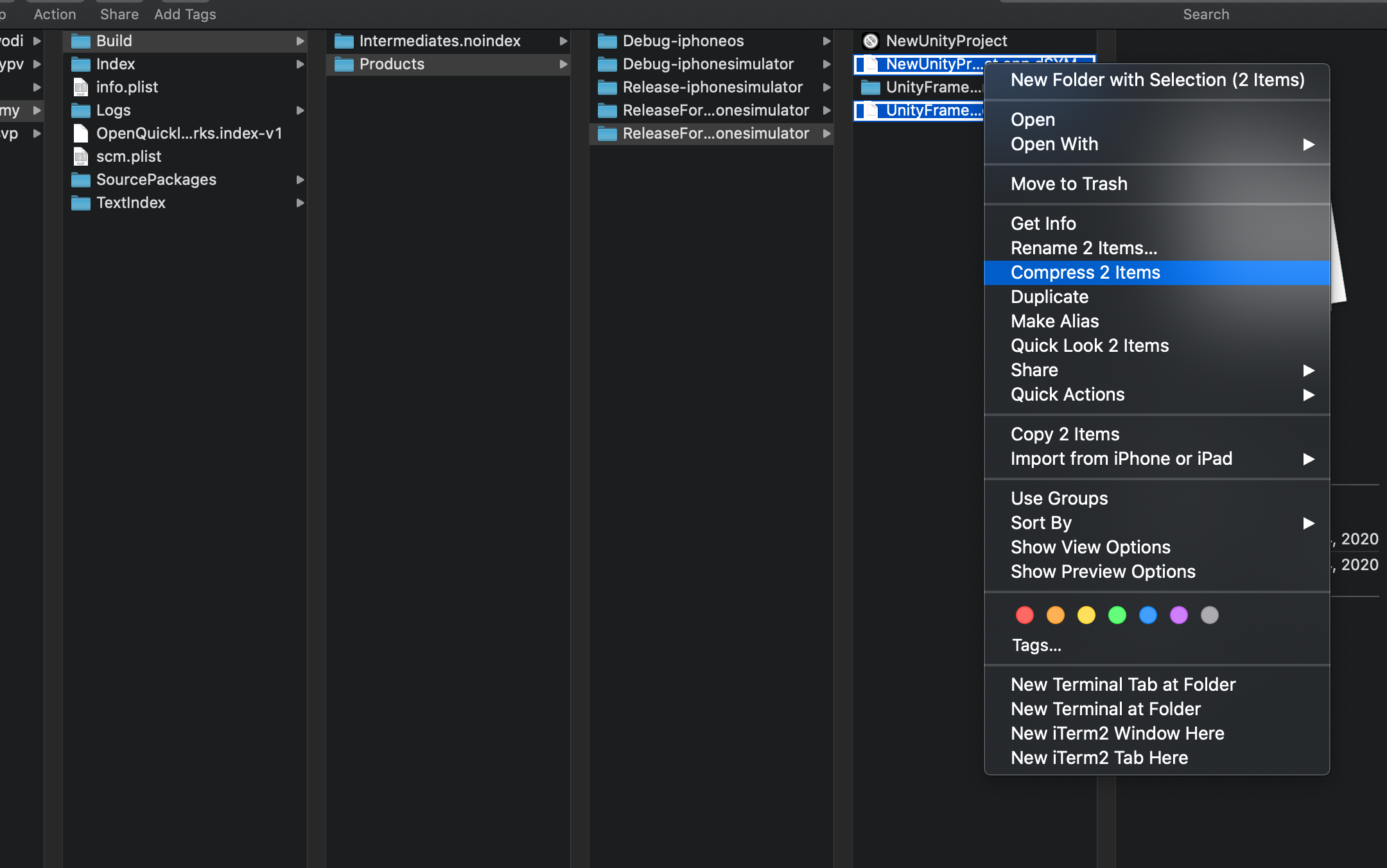Screen dimensions: 1387x868
Task: Click the Add Tags toolbar button
Action: click(185, 14)
